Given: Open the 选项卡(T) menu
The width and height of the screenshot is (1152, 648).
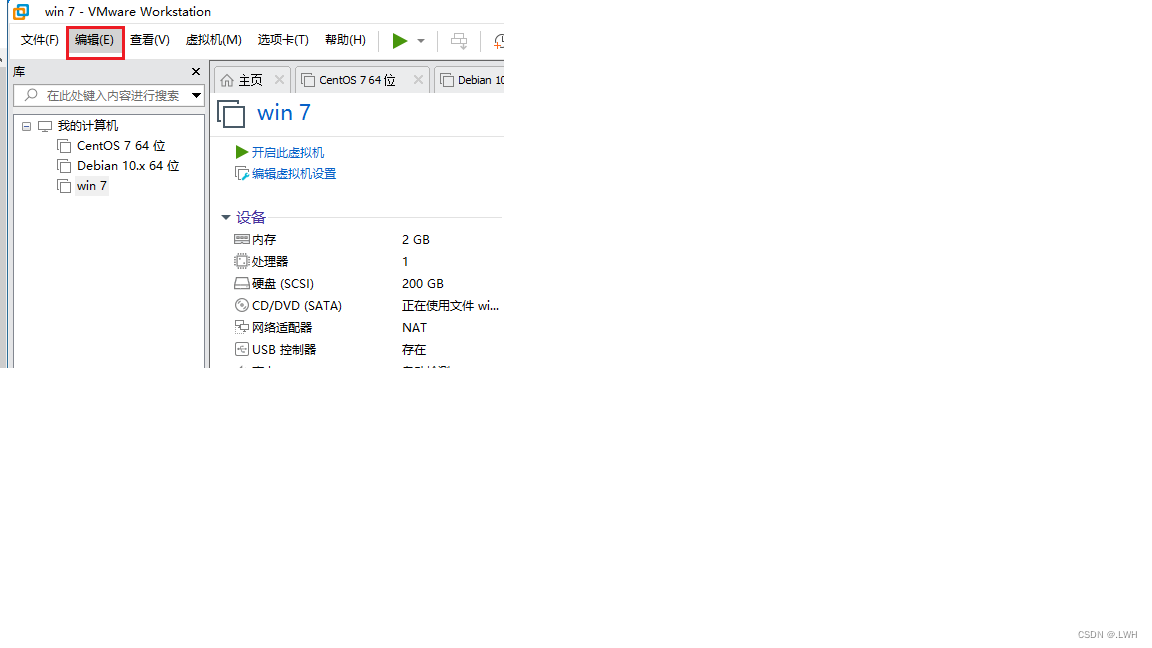Looking at the screenshot, I should click(x=283, y=40).
